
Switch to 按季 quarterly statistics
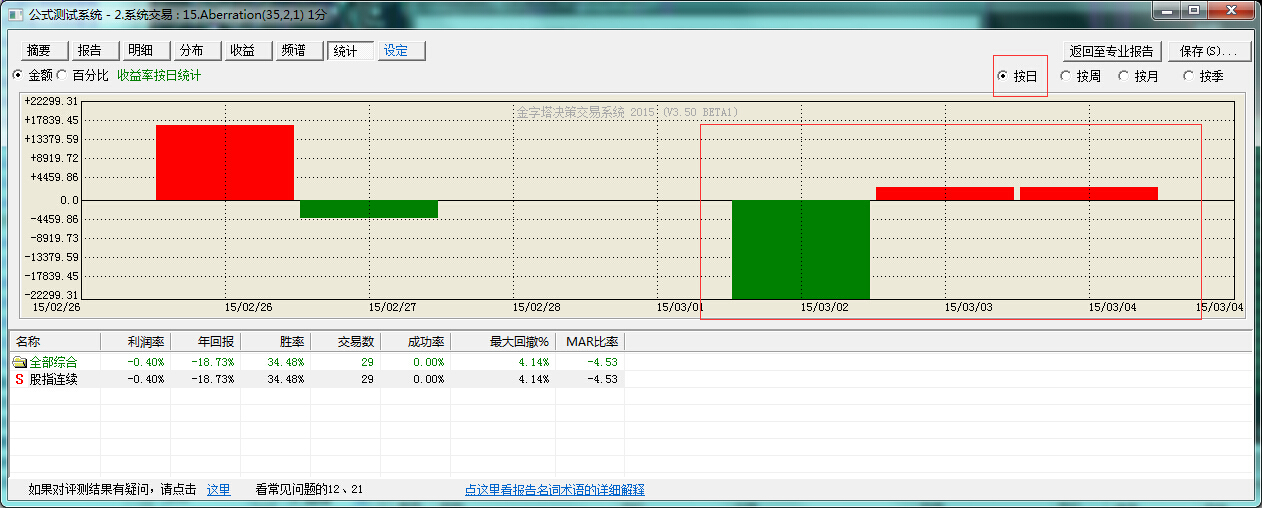click(x=1189, y=76)
